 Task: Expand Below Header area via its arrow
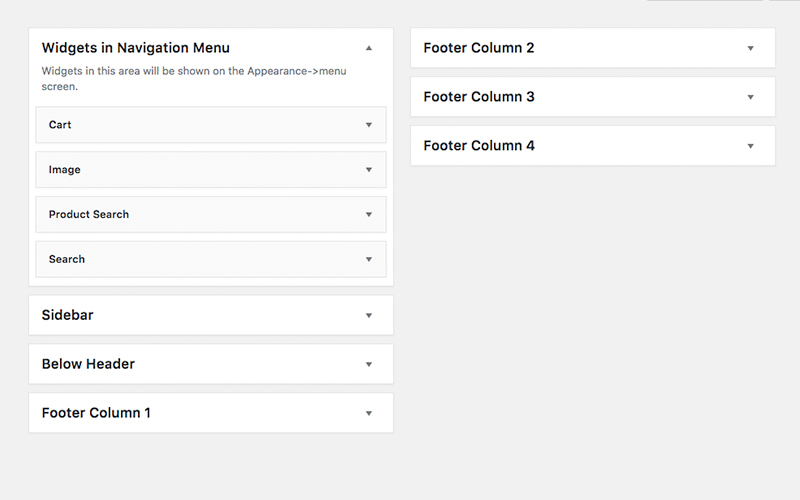pos(369,364)
